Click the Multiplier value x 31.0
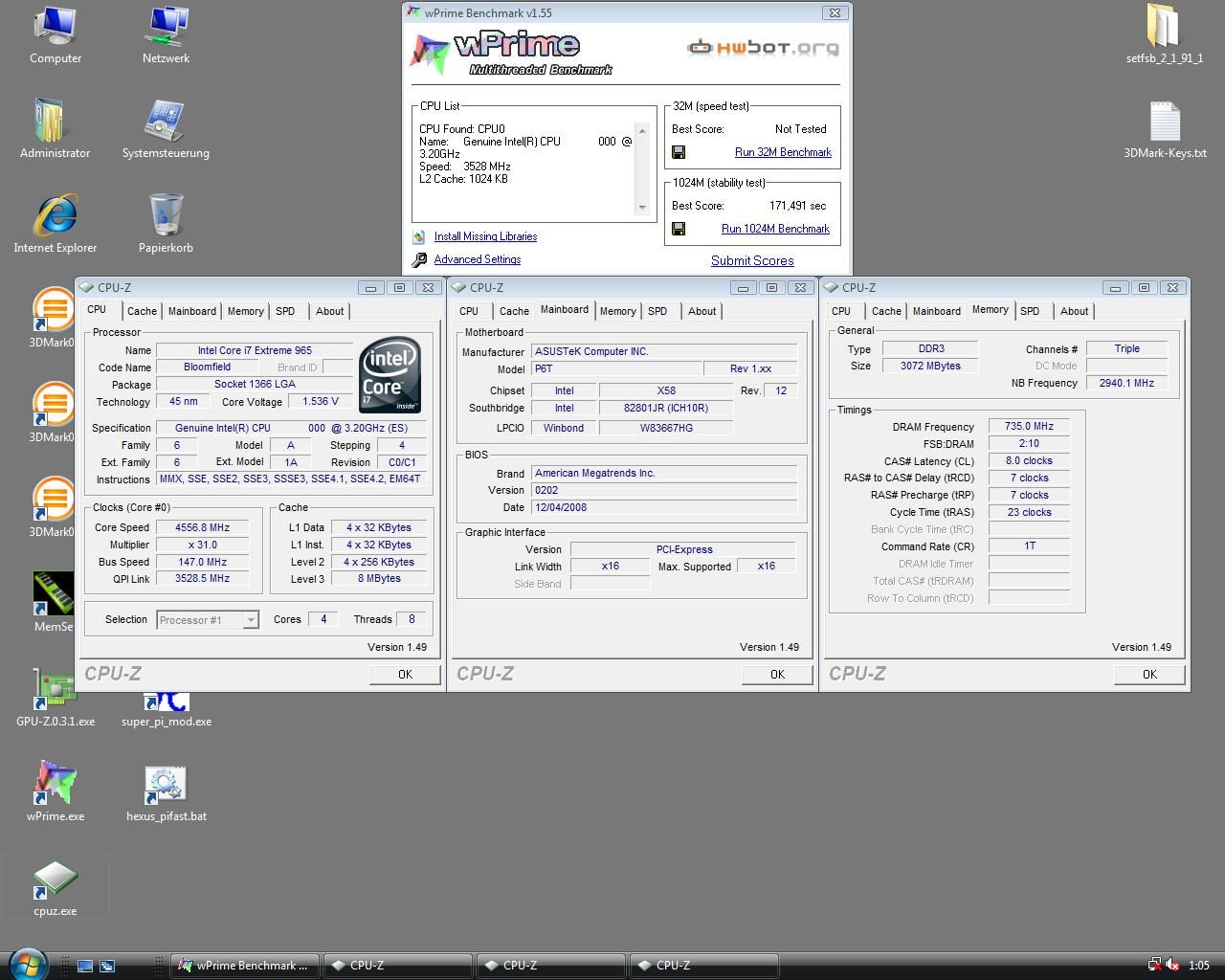This screenshot has height=980, width=1225. (202, 545)
